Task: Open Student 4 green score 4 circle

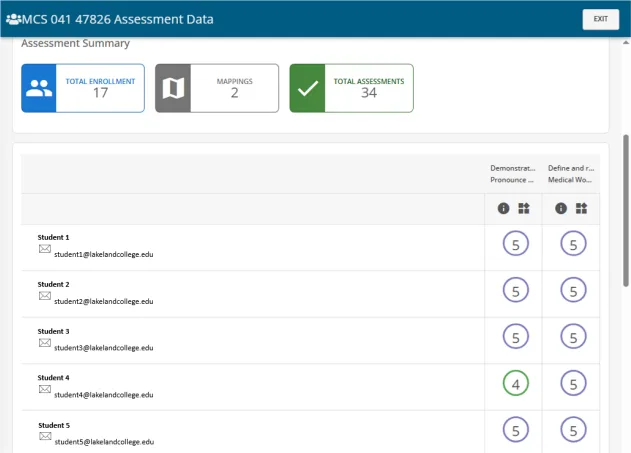Action: [x=516, y=383]
